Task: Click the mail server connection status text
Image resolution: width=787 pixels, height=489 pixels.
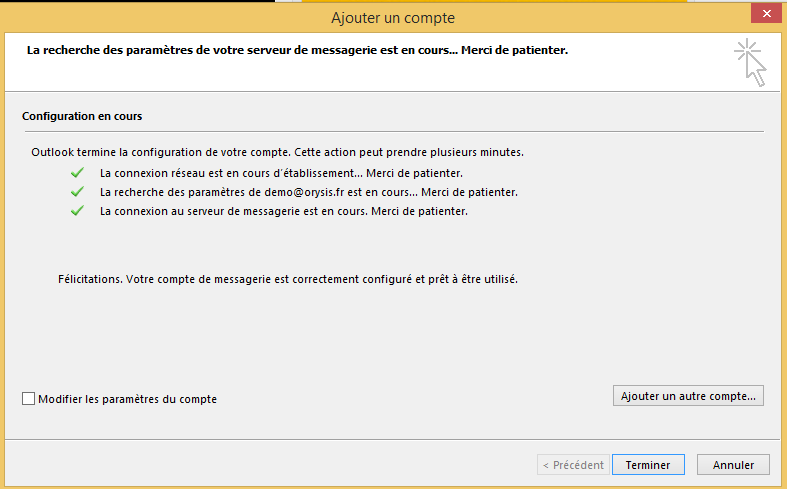Action: (x=284, y=211)
